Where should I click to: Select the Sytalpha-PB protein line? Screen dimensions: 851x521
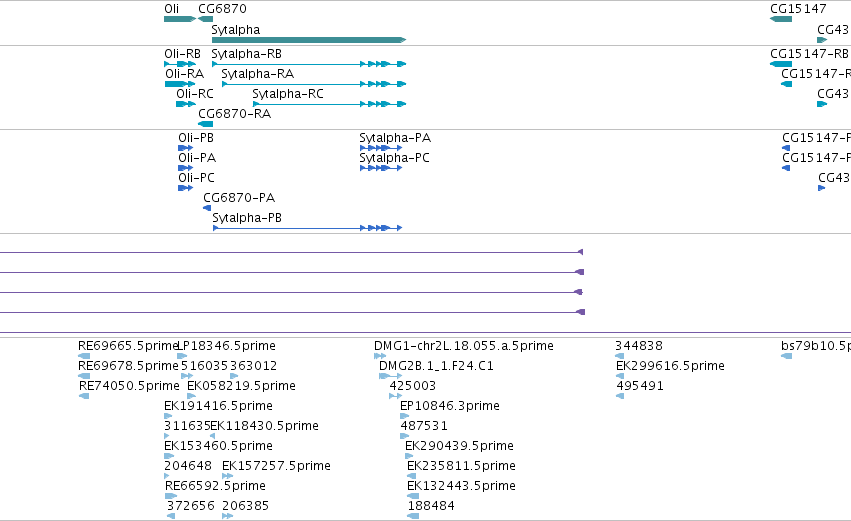(x=307, y=228)
